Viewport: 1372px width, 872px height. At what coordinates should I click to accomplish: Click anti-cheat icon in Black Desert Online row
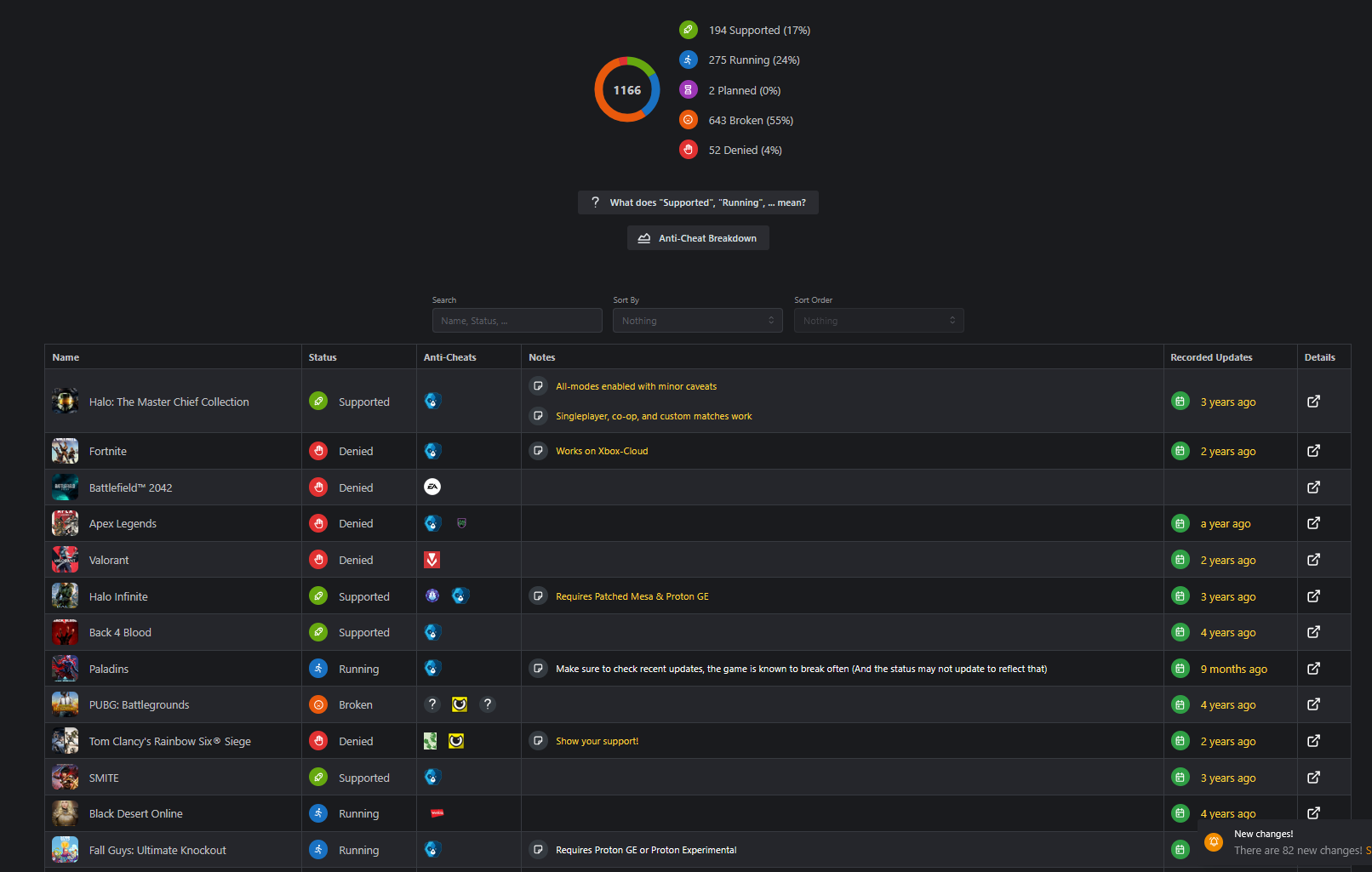437,813
